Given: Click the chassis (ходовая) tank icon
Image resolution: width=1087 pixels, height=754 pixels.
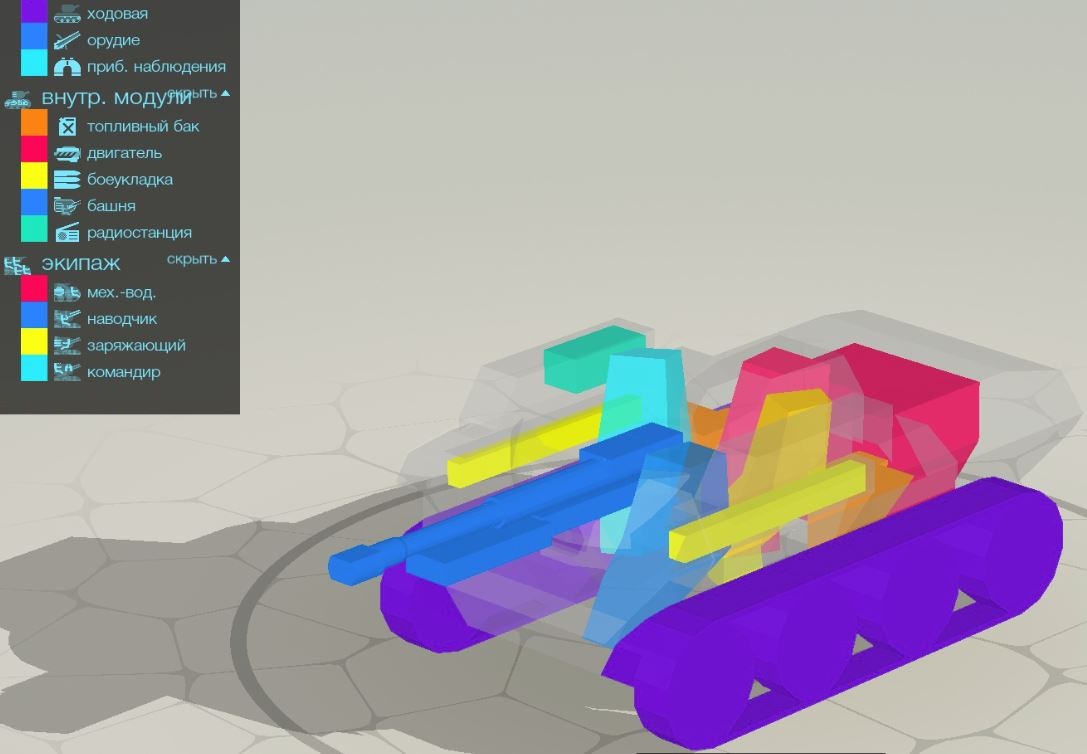Looking at the screenshot, I should [67, 13].
